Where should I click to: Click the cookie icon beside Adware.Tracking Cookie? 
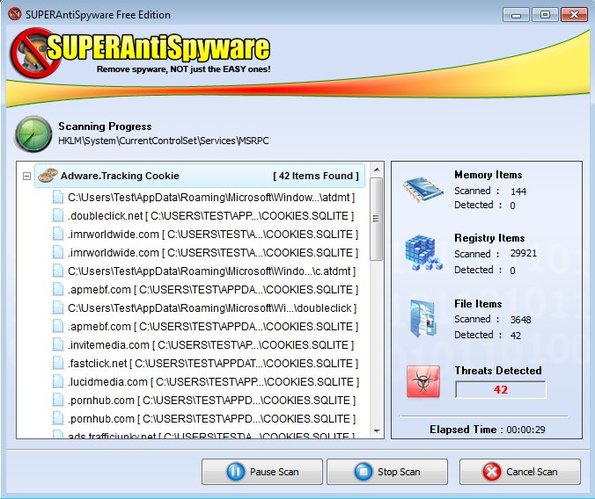pyautogui.click(x=47, y=175)
